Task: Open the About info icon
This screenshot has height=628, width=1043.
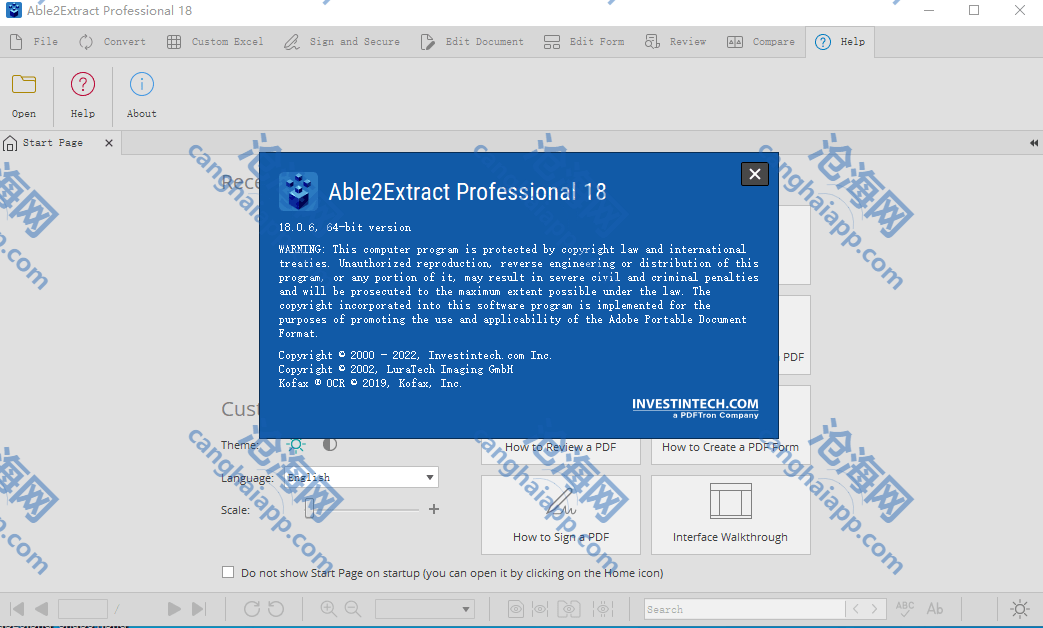Action: pyautogui.click(x=142, y=85)
